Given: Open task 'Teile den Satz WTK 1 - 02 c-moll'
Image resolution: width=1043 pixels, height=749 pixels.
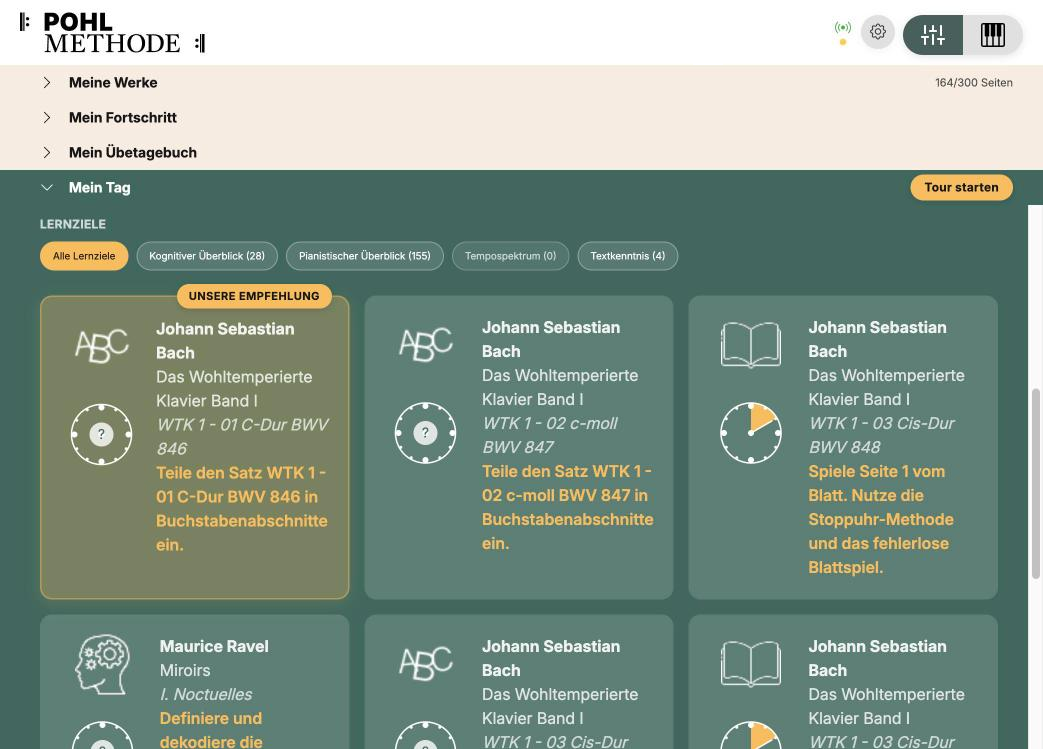Looking at the screenshot, I should pos(567,508).
